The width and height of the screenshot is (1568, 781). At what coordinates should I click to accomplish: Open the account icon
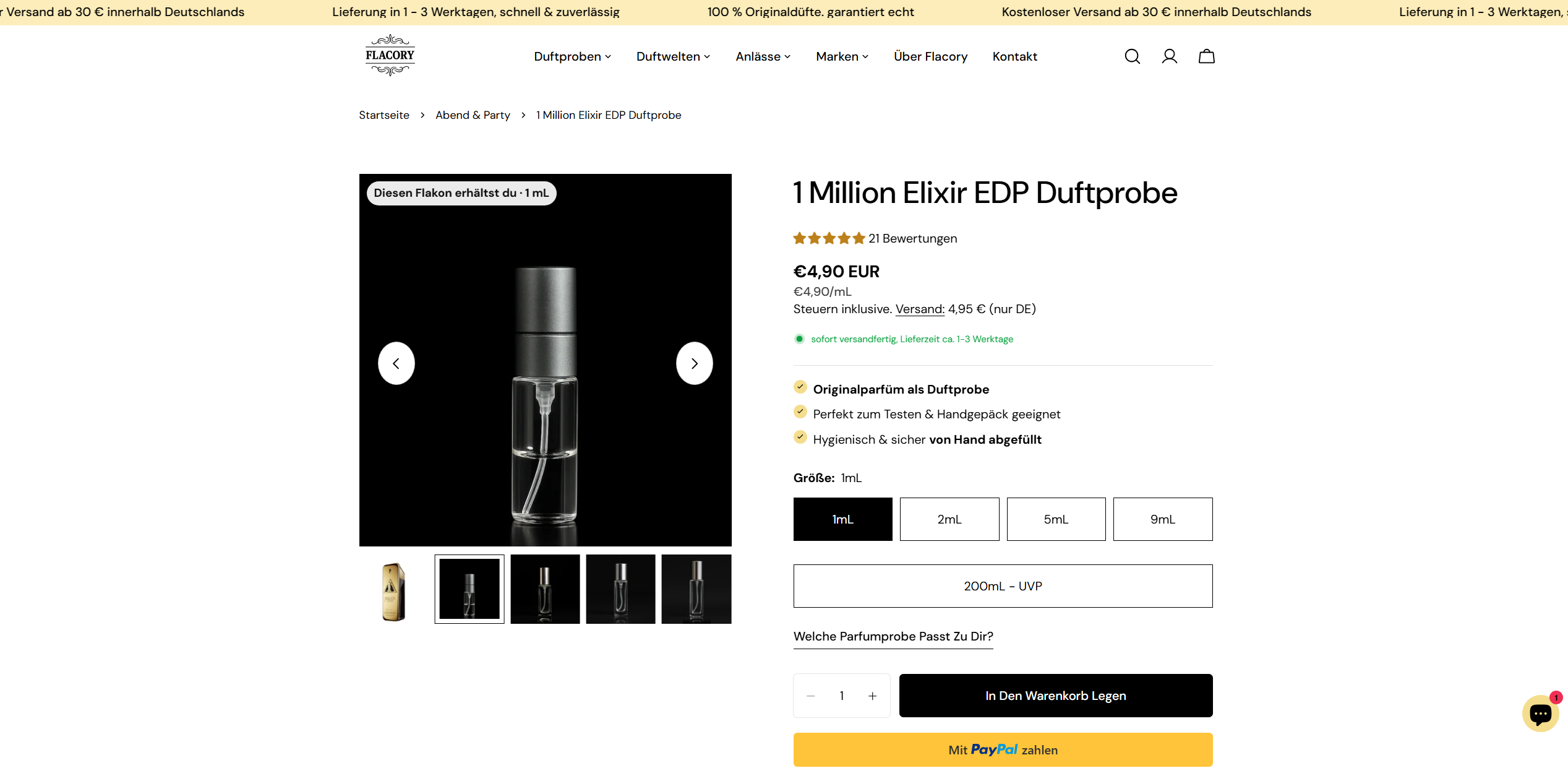click(1169, 56)
